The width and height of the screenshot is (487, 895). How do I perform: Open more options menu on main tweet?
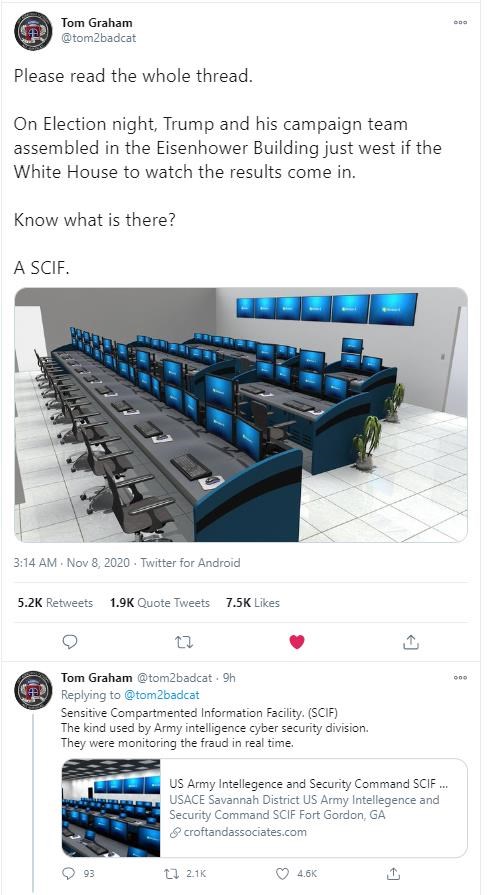pos(460,22)
